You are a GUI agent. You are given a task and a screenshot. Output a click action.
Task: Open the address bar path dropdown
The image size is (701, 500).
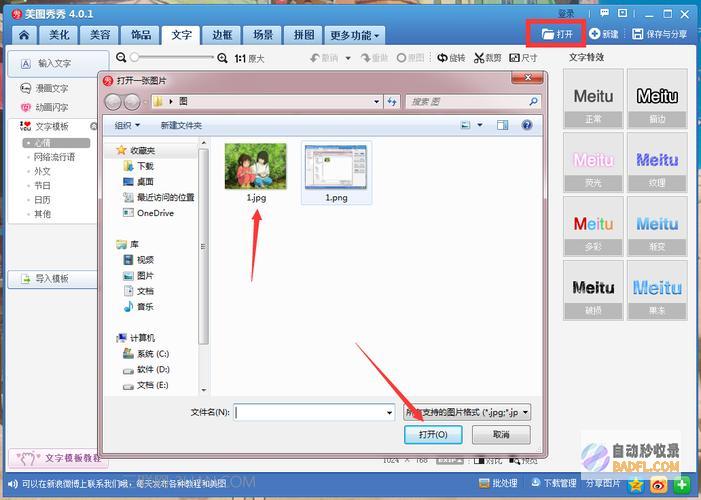point(376,102)
